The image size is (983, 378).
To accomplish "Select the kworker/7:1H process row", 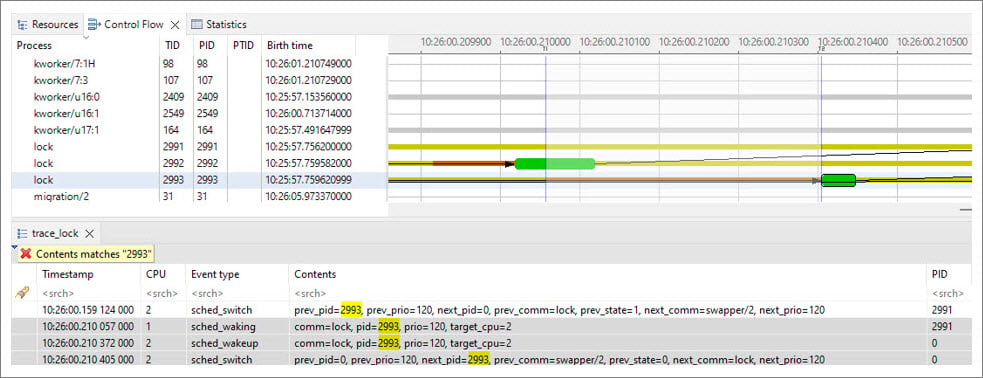I will click(x=198, y=64).
